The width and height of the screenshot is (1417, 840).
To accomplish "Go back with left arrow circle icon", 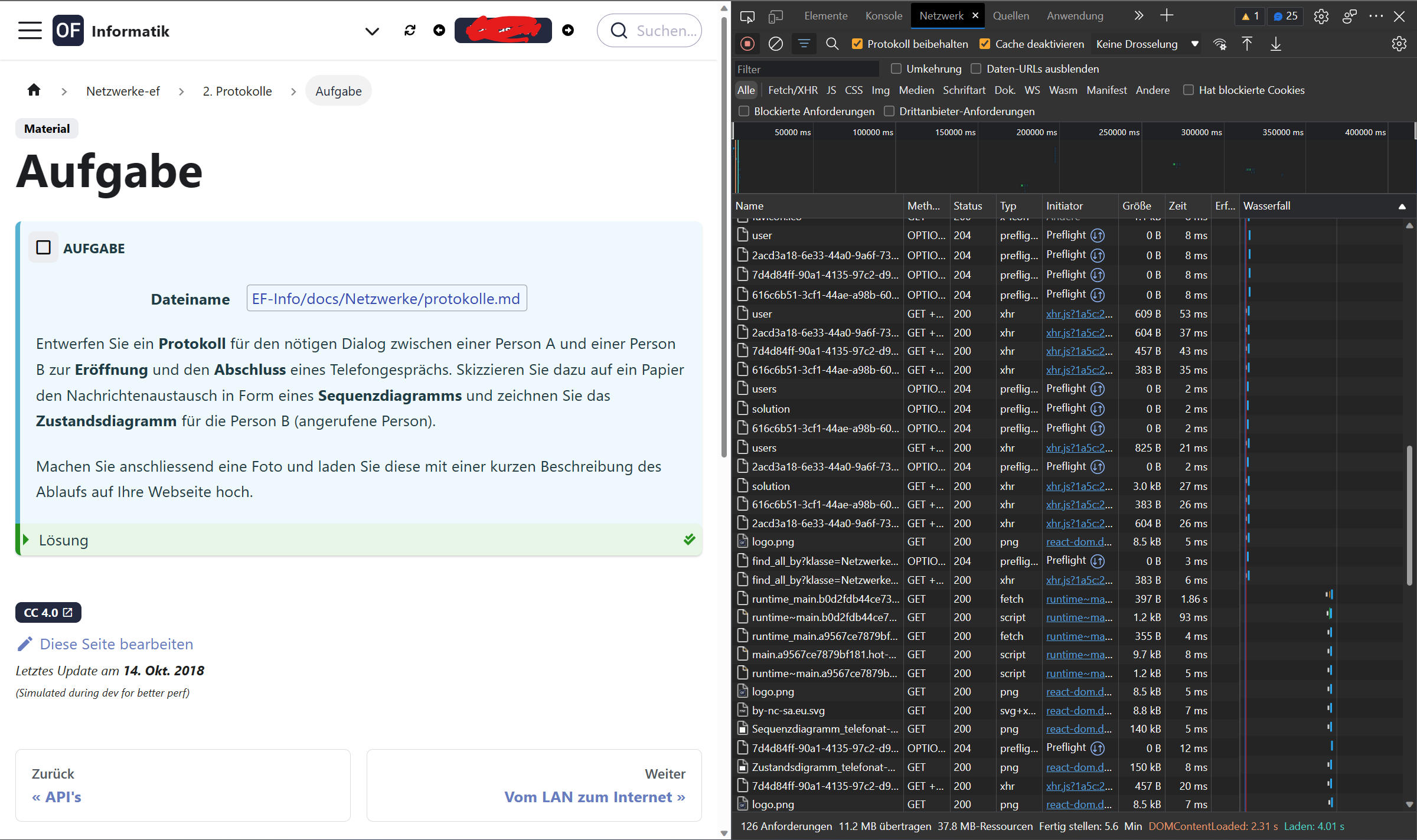I will pyautogui.click(x=439, y=30).
